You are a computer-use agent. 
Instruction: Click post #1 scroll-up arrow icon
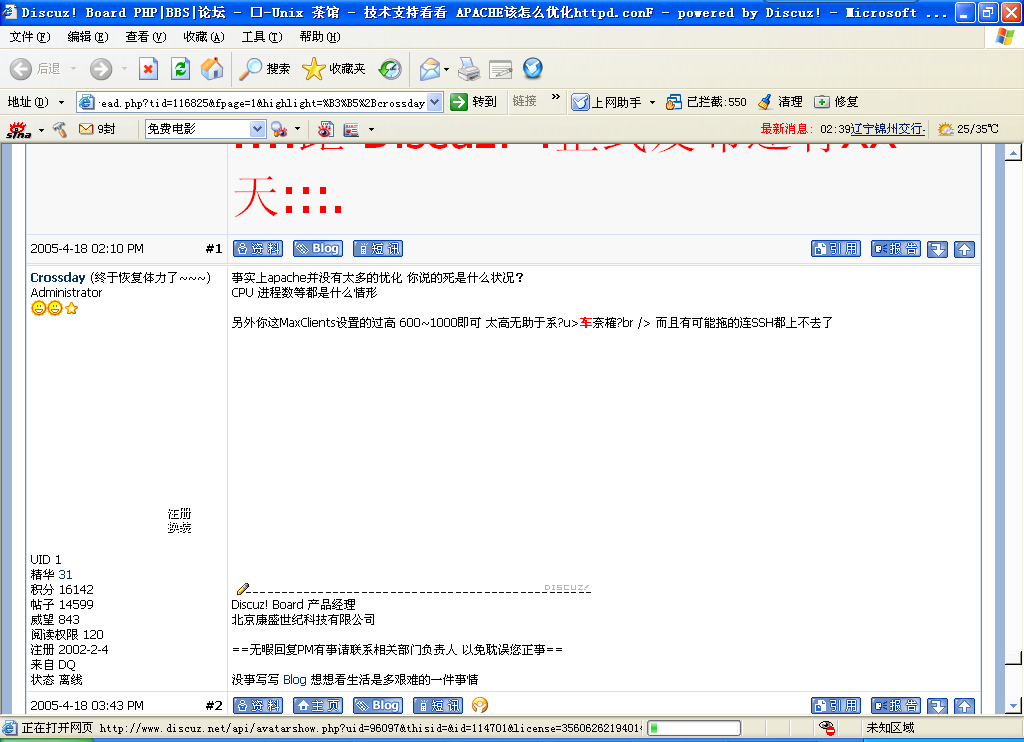[x=964, y=249]
